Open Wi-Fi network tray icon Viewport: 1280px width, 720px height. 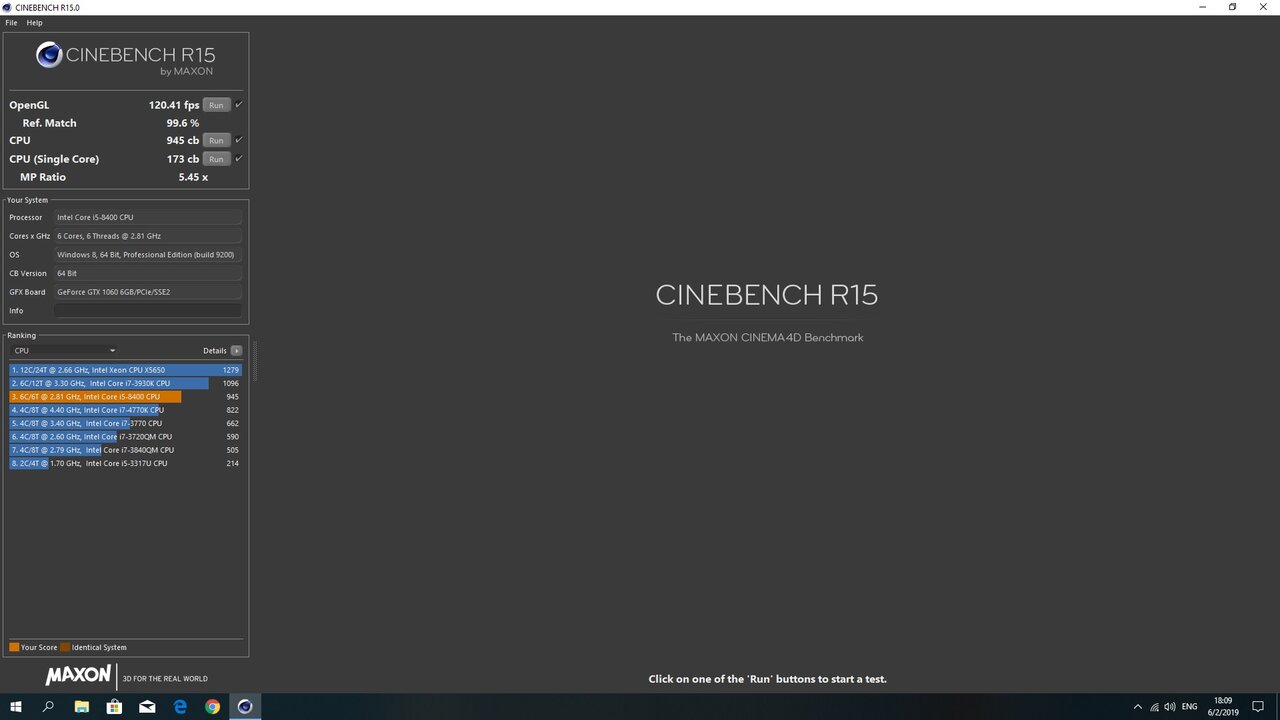[1155, 707]
